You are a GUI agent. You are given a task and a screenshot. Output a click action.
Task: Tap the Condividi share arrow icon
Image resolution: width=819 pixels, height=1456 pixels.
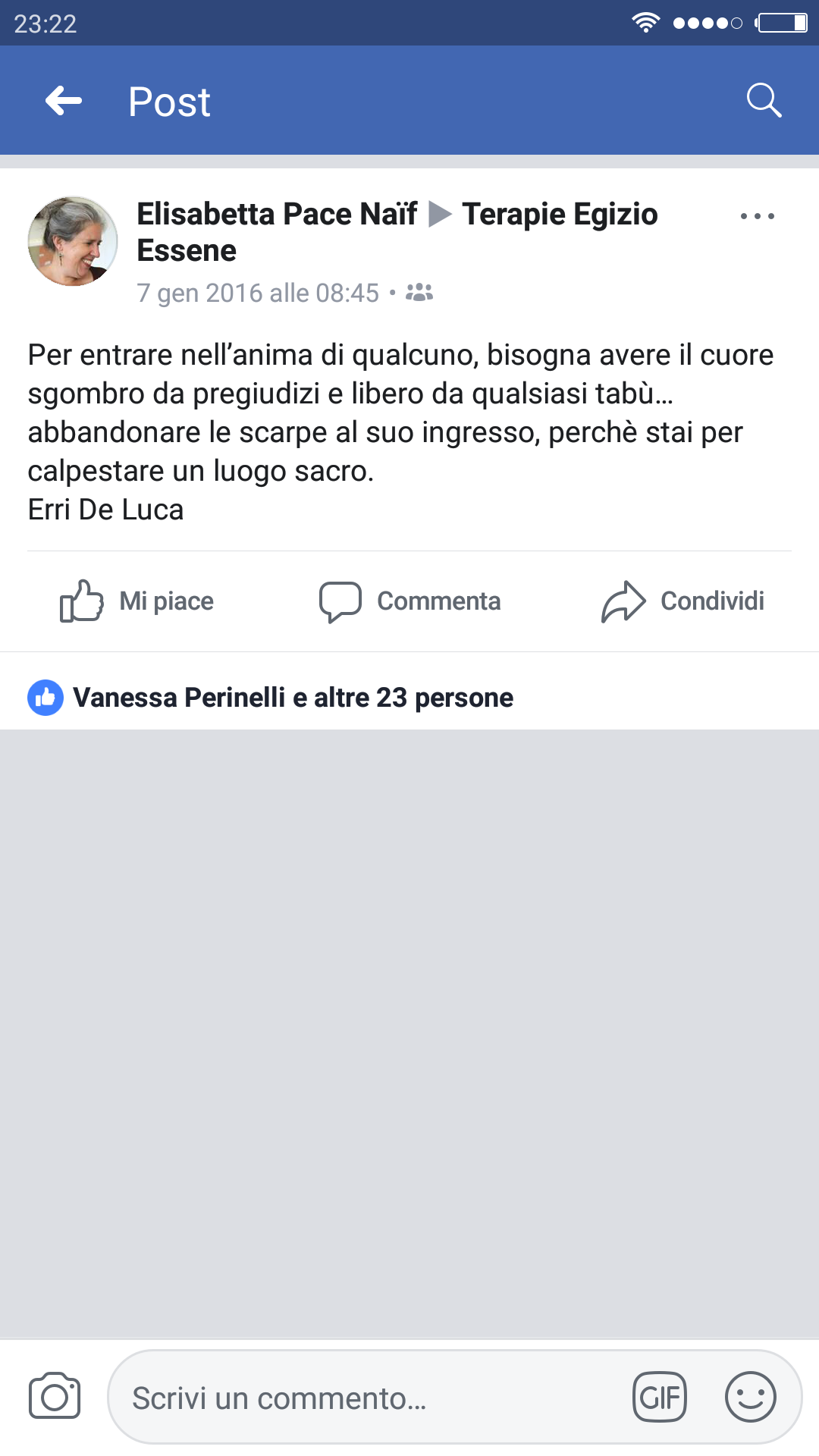(623, 601)
